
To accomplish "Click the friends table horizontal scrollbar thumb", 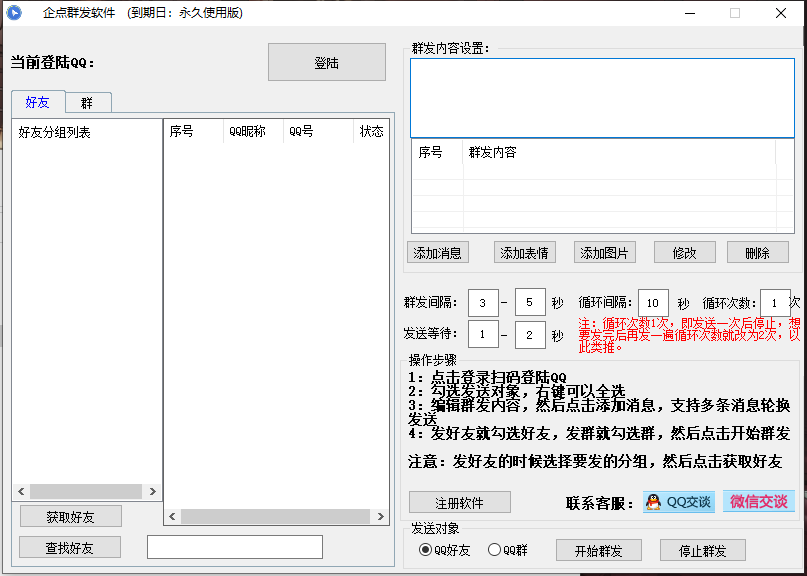I will click(275, 516).
